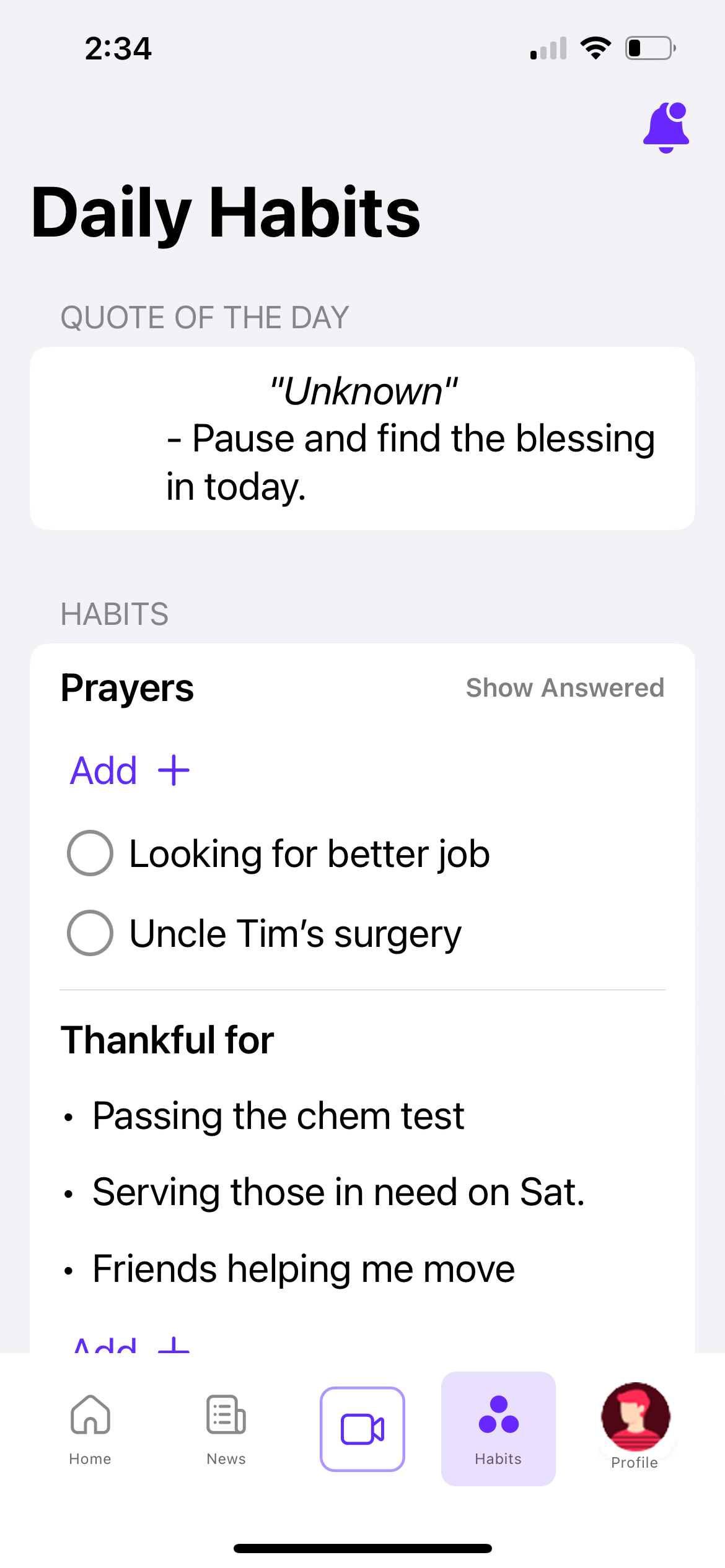The width and height of the screenshot is (725, 1568).
Task: Open the News tab icon
Action: tap(226, 1414)
